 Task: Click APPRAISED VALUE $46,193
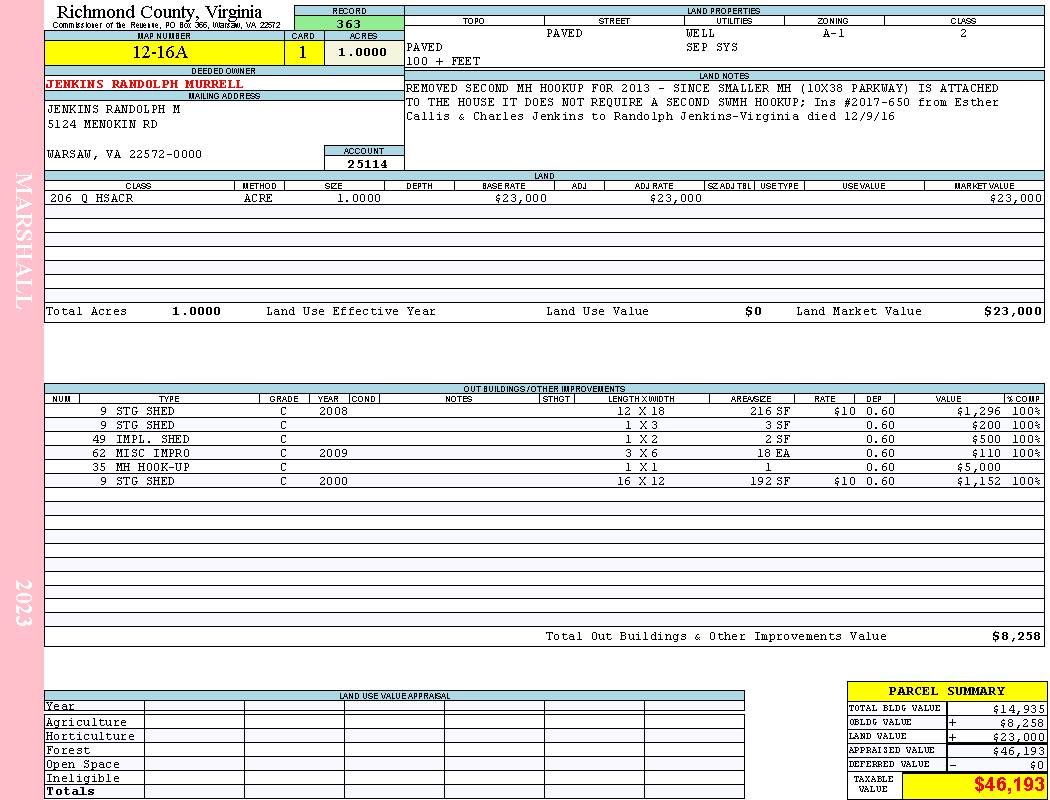[x=1019, y=751]
